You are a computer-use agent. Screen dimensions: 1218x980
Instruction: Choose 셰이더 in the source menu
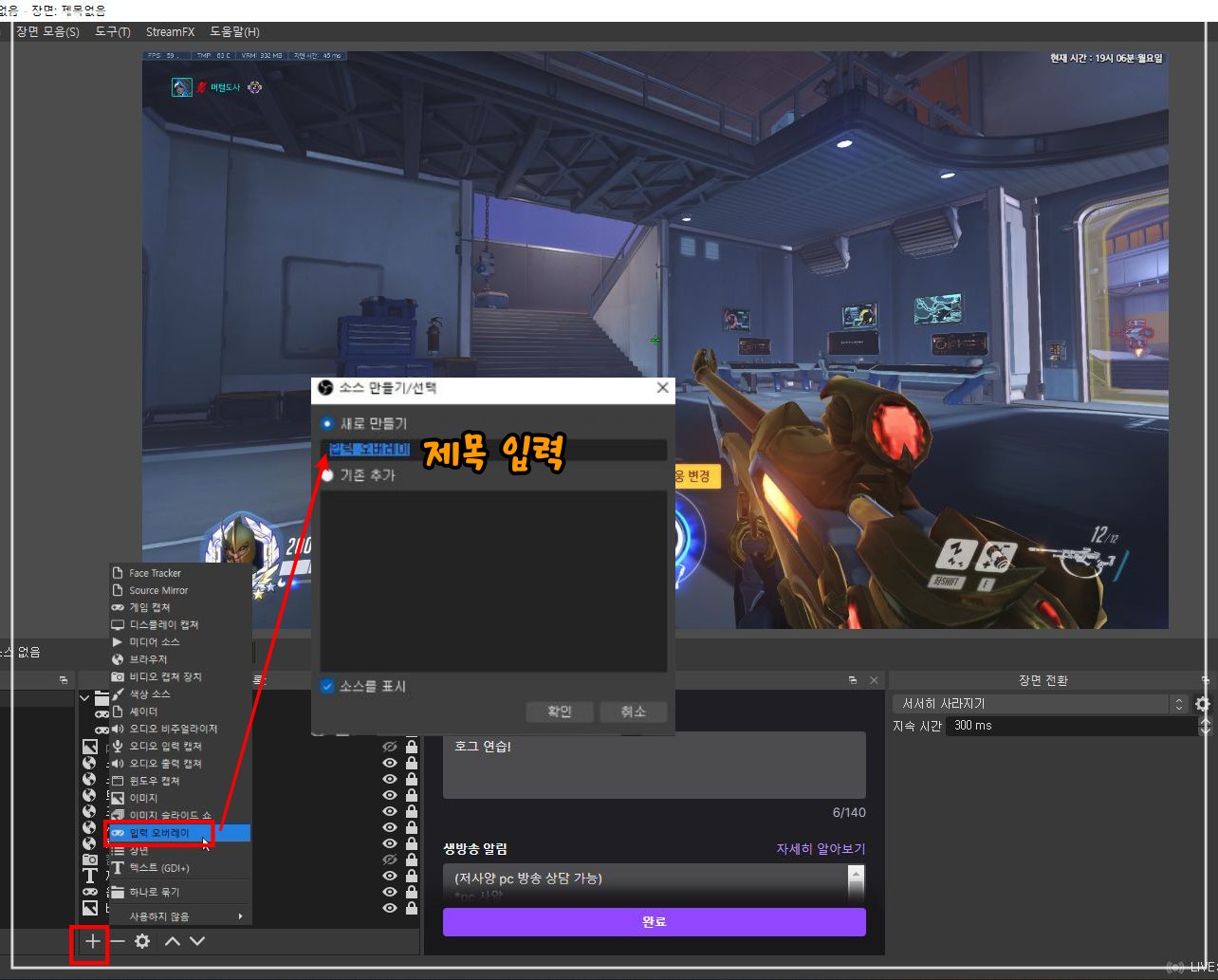(x=180, y=712)
